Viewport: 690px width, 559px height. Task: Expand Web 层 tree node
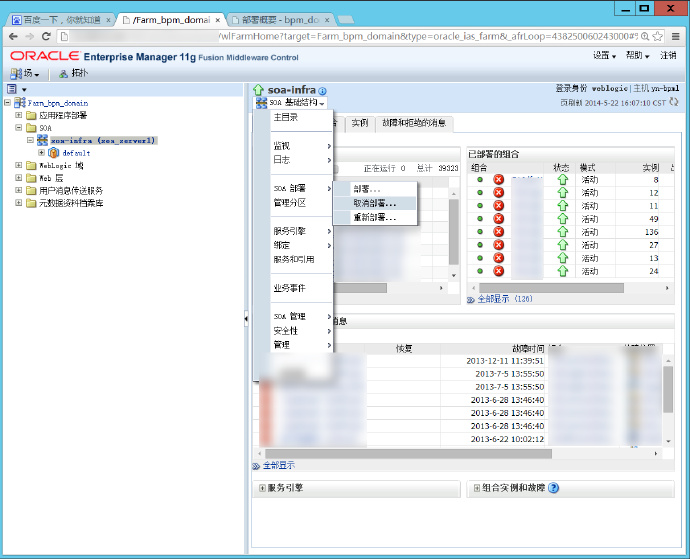pos(18,177)
